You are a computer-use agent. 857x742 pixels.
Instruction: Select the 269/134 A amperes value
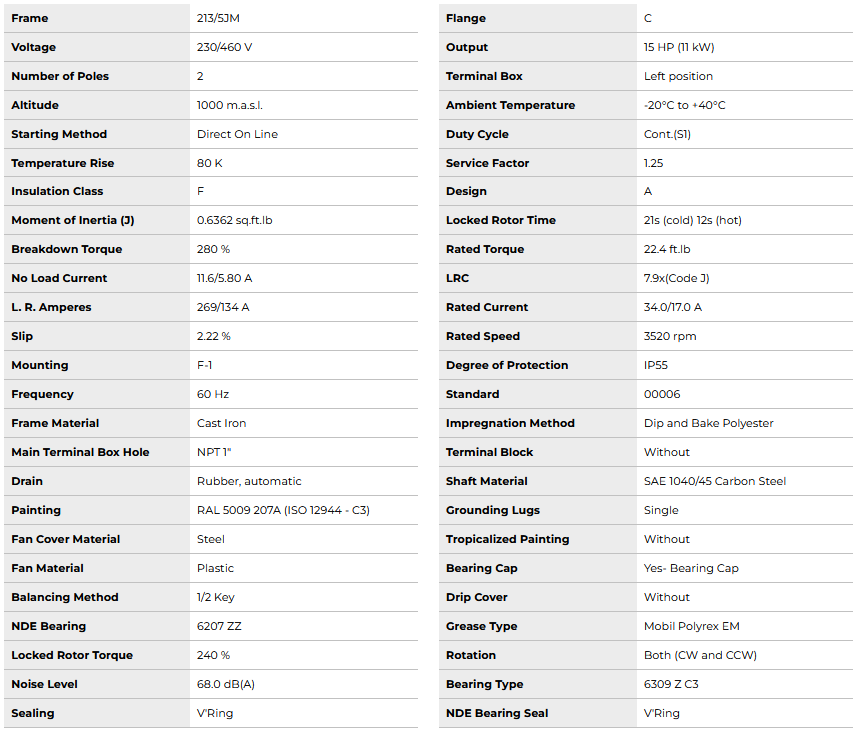223,307
